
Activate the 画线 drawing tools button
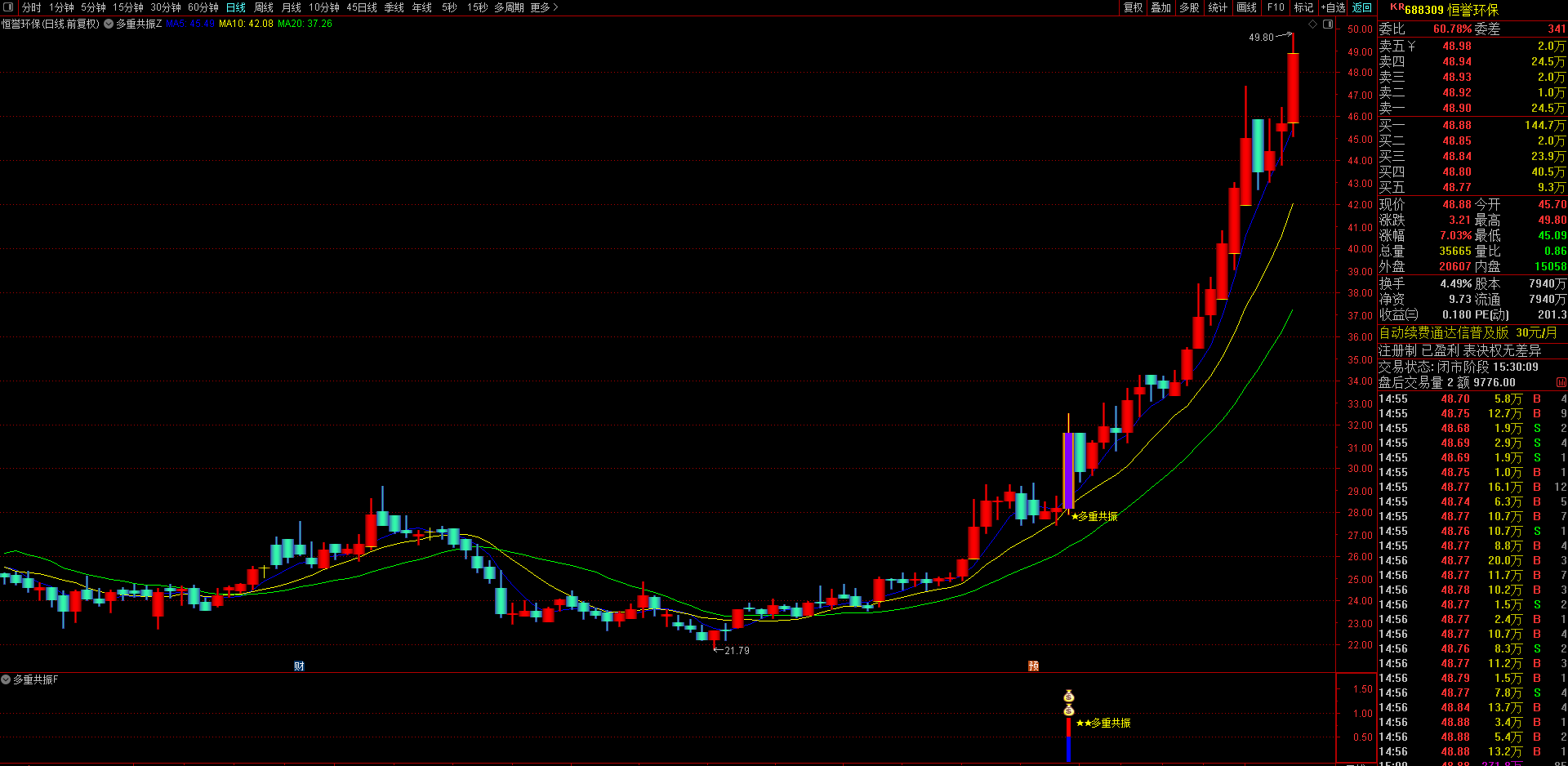(1246, 7)
